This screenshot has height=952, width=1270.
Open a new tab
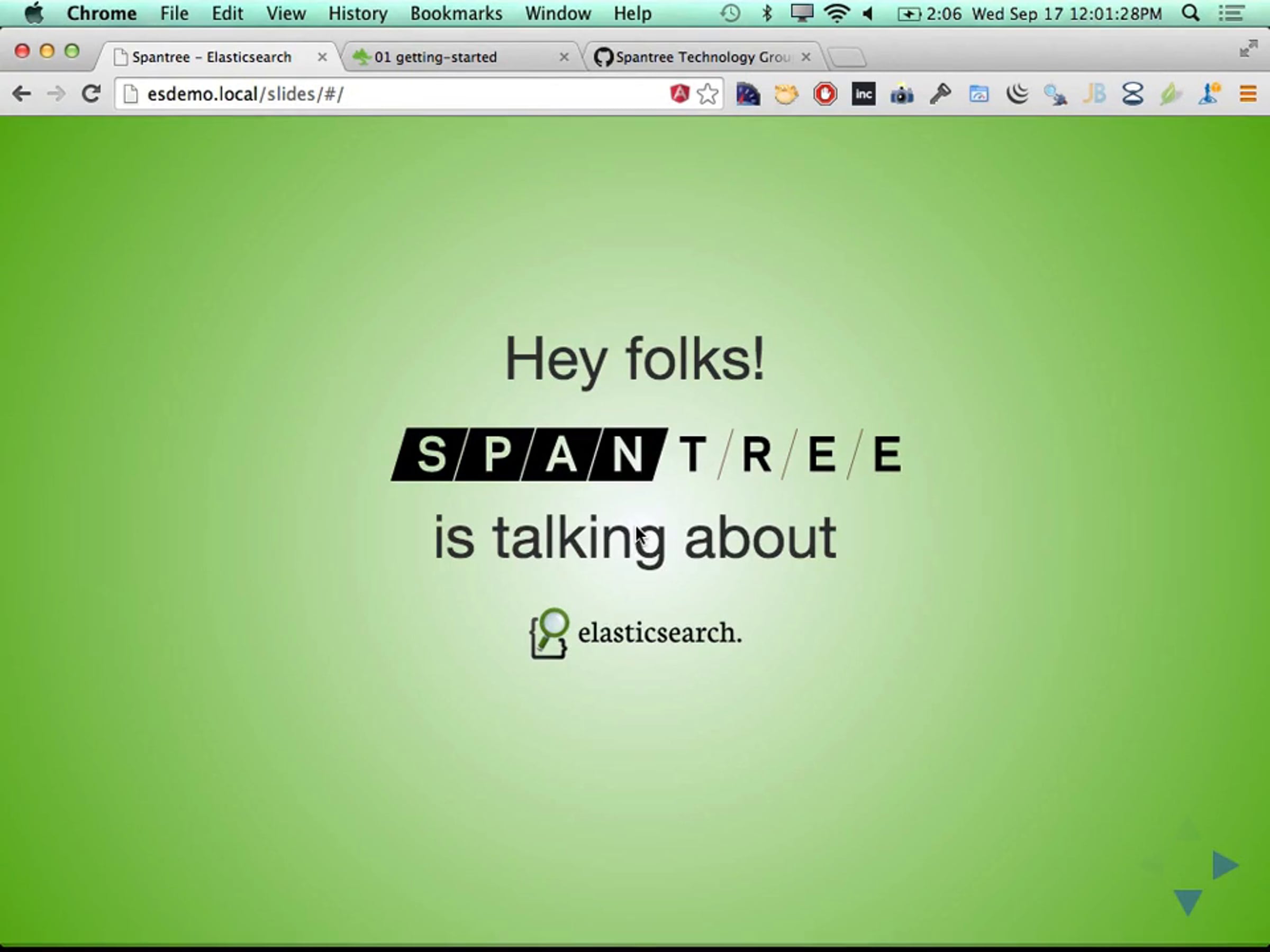(x=847, y=57)
